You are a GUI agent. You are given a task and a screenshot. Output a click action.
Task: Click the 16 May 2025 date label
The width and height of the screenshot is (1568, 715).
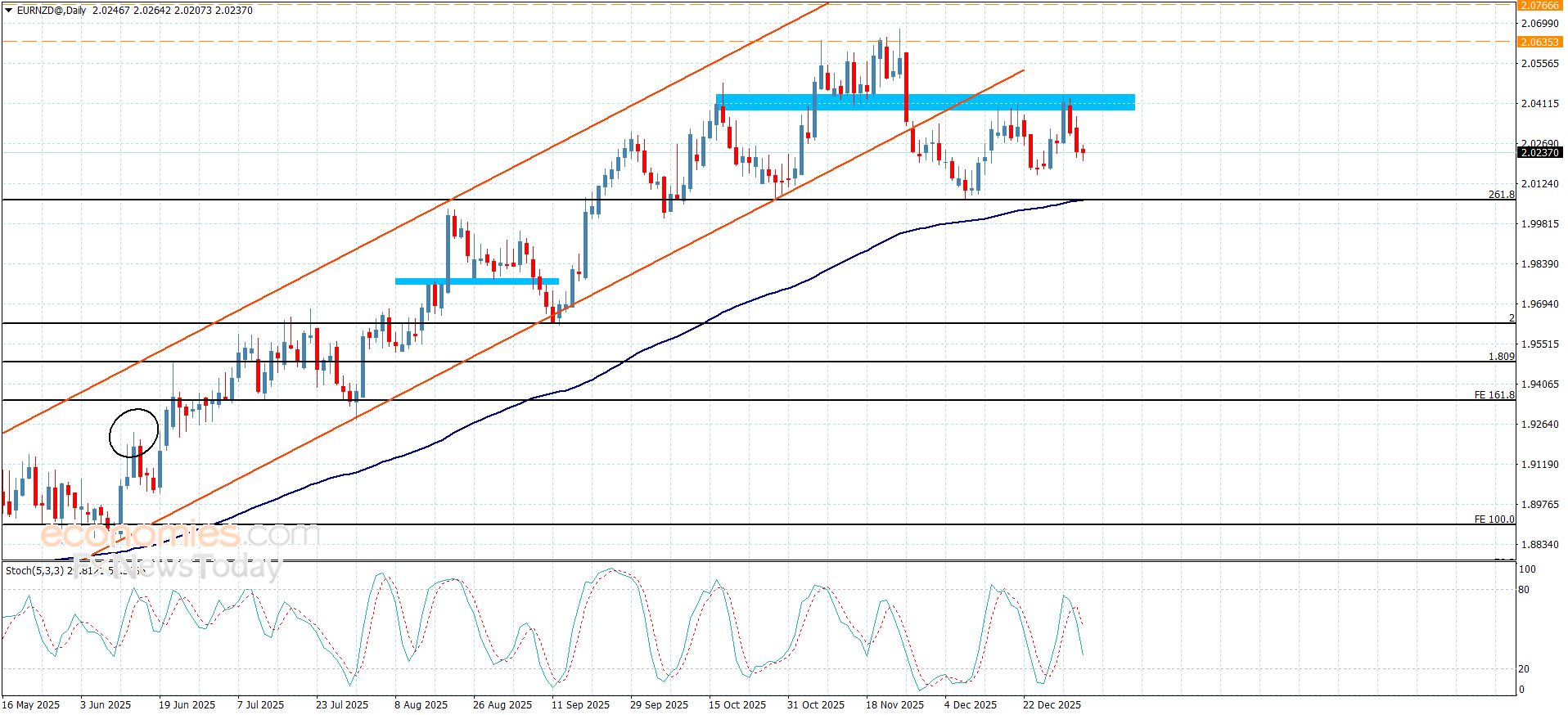pyautogui.click(x=31, y=705)
